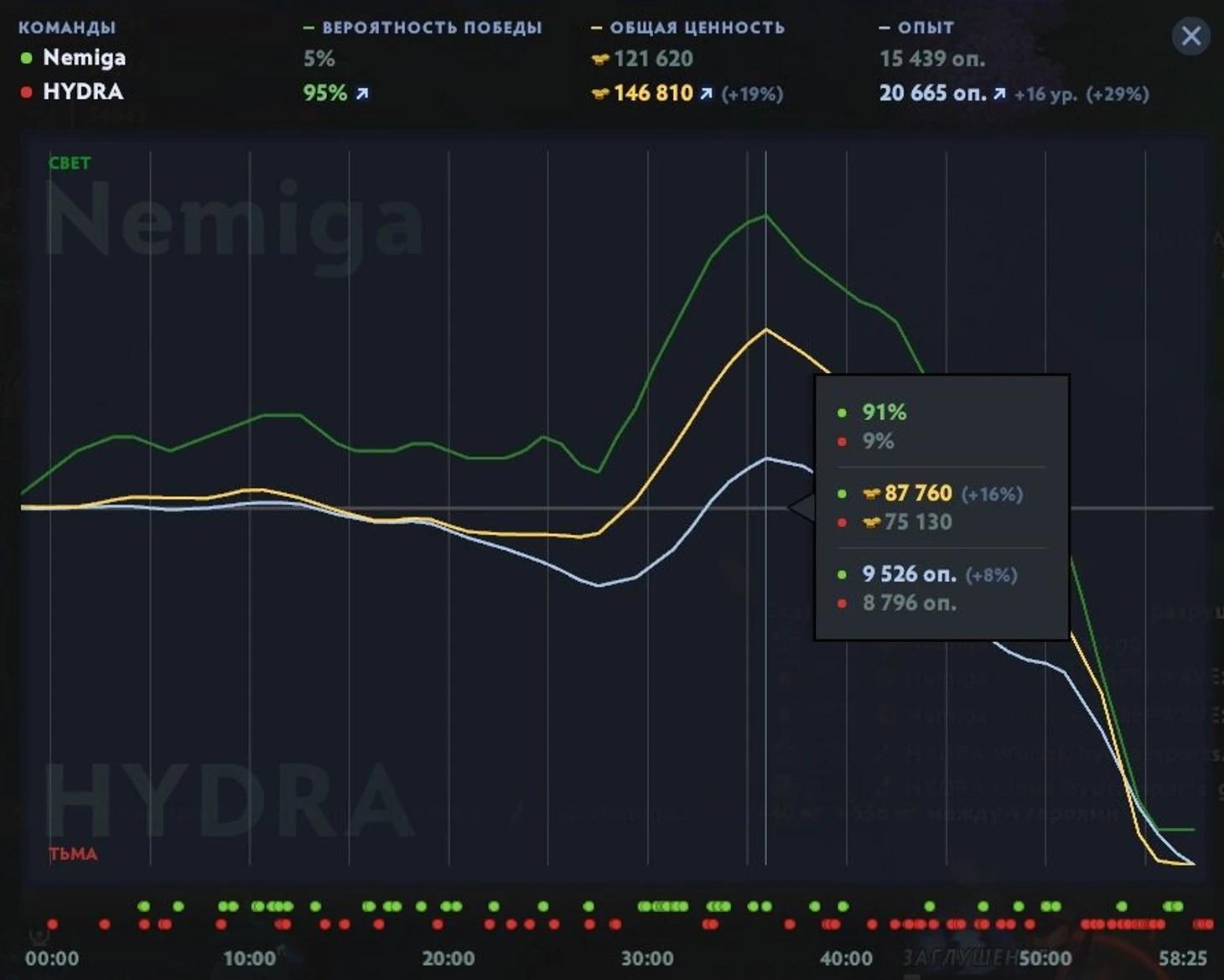Click the gold icon beside 75 130 in tooltip

click(871, 523)
